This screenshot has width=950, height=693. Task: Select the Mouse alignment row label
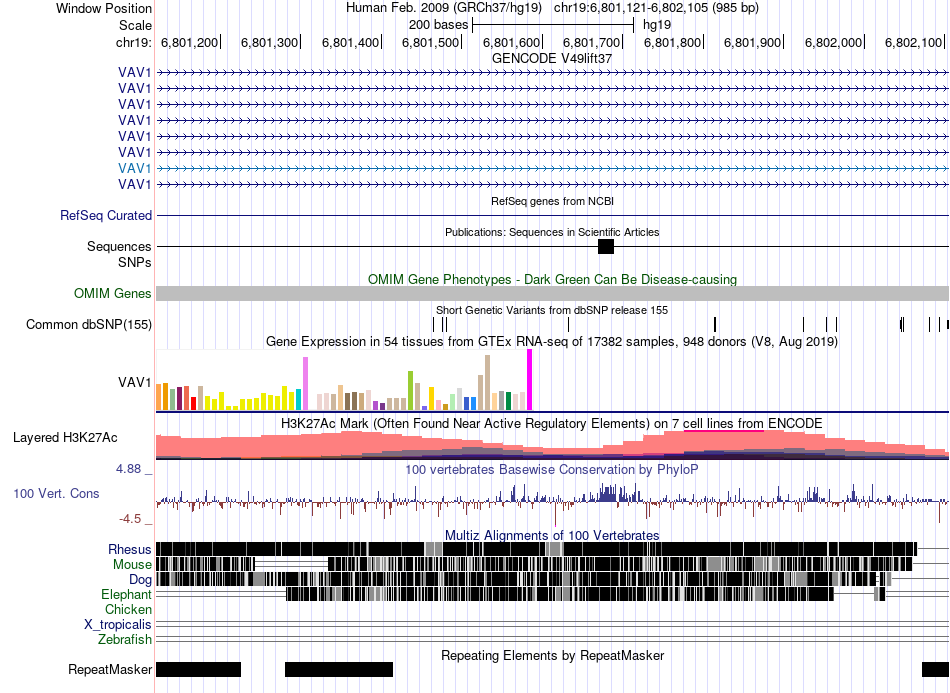pos(132,565)
